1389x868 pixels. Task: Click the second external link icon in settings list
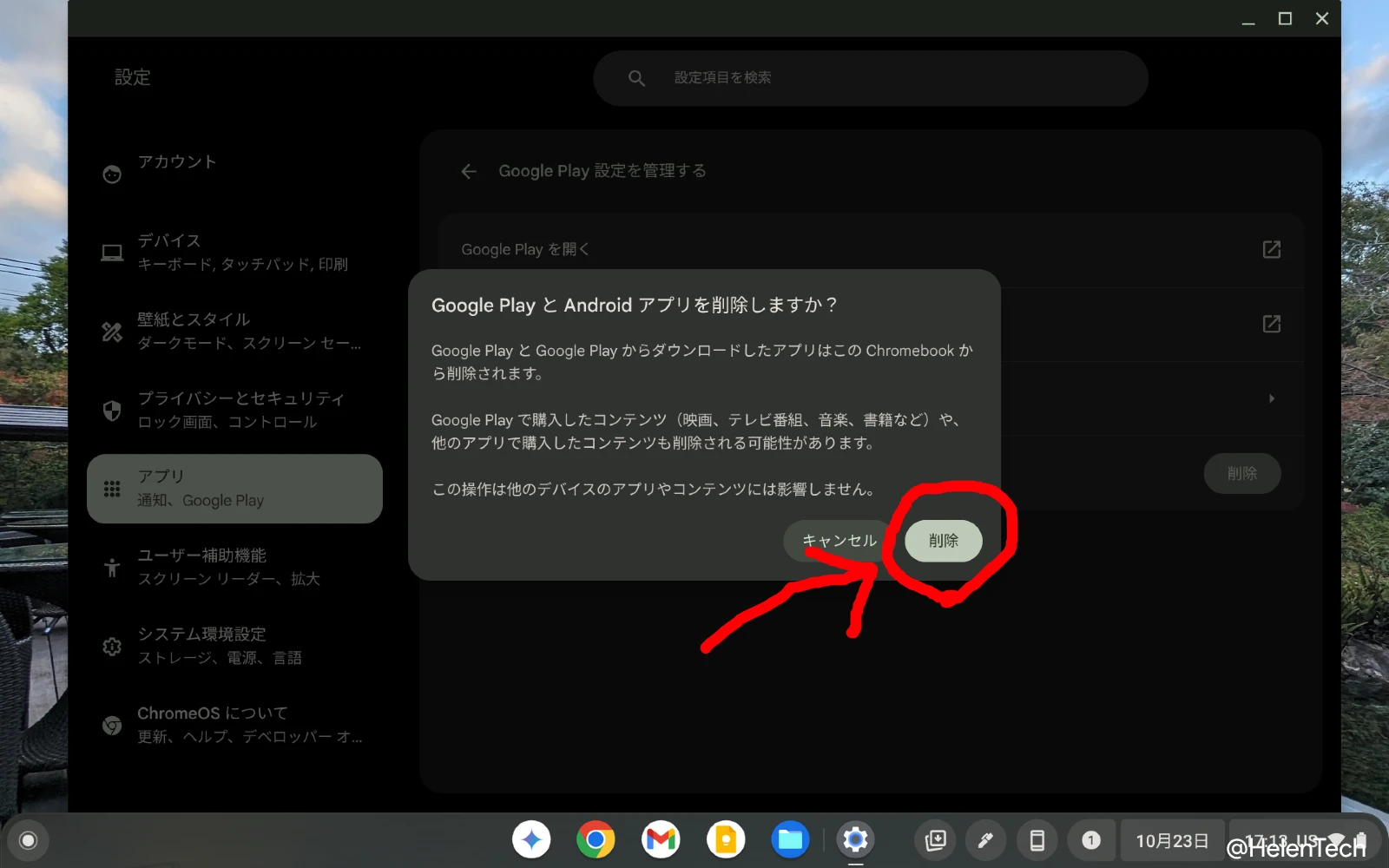point(1271,324)
